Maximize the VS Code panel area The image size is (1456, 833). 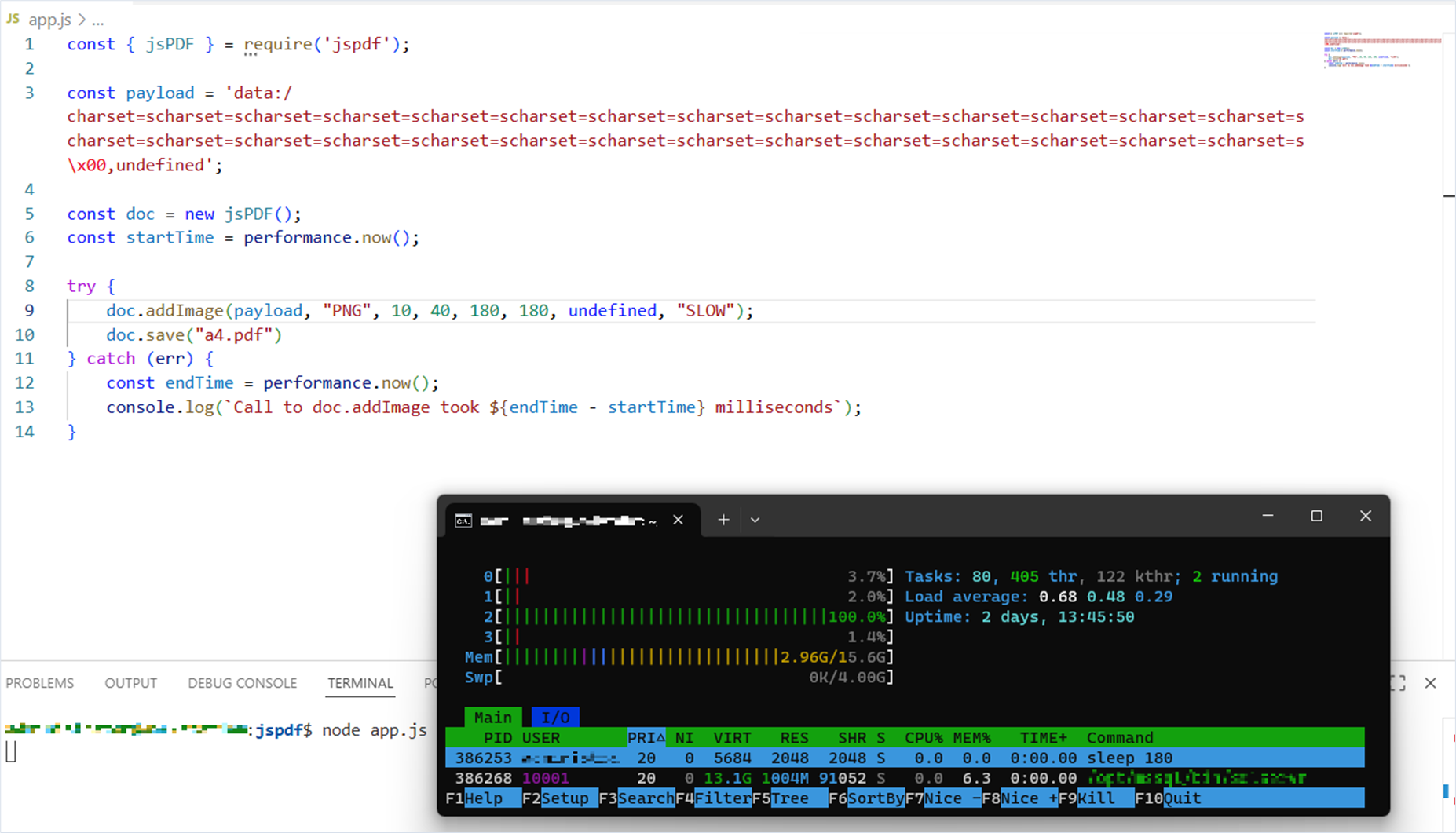[x=1398, y=683]
